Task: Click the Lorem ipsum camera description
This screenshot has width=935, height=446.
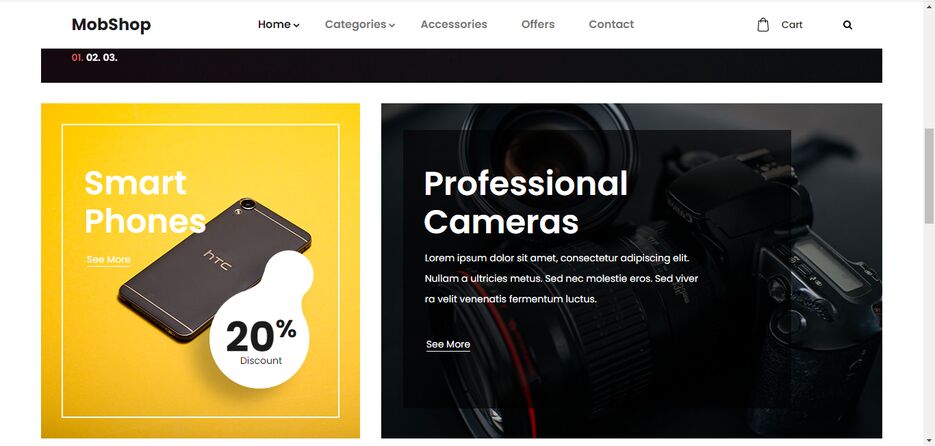Action: (561, 278)
